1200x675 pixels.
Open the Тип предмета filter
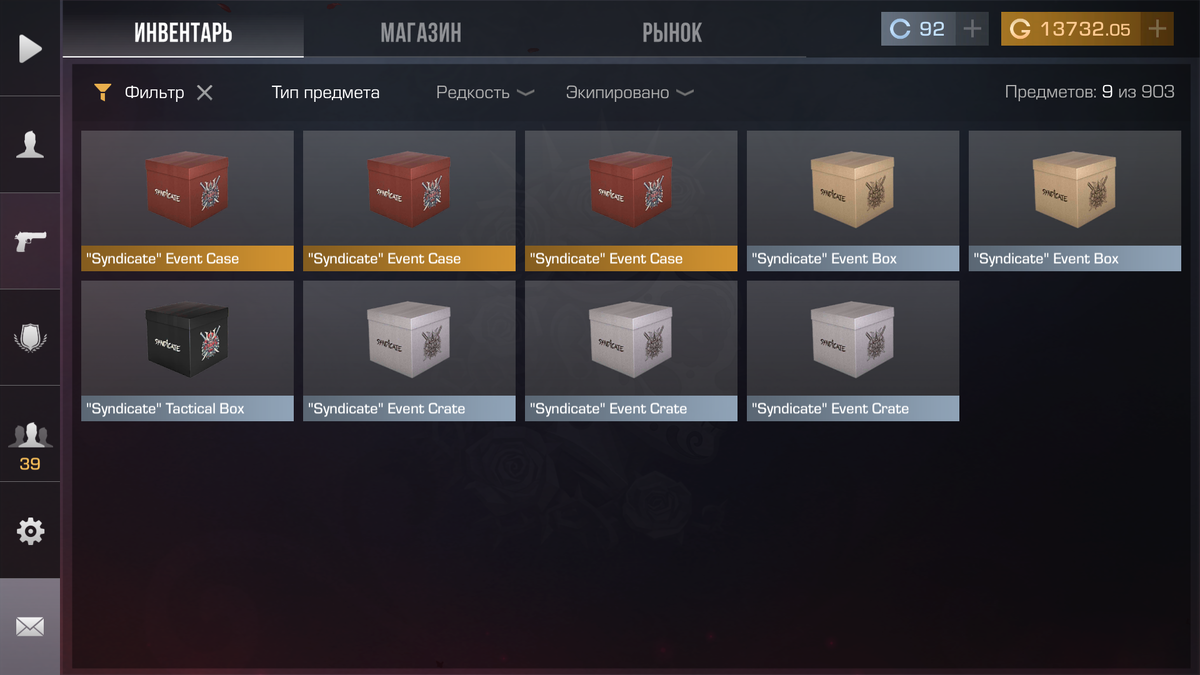326,93
